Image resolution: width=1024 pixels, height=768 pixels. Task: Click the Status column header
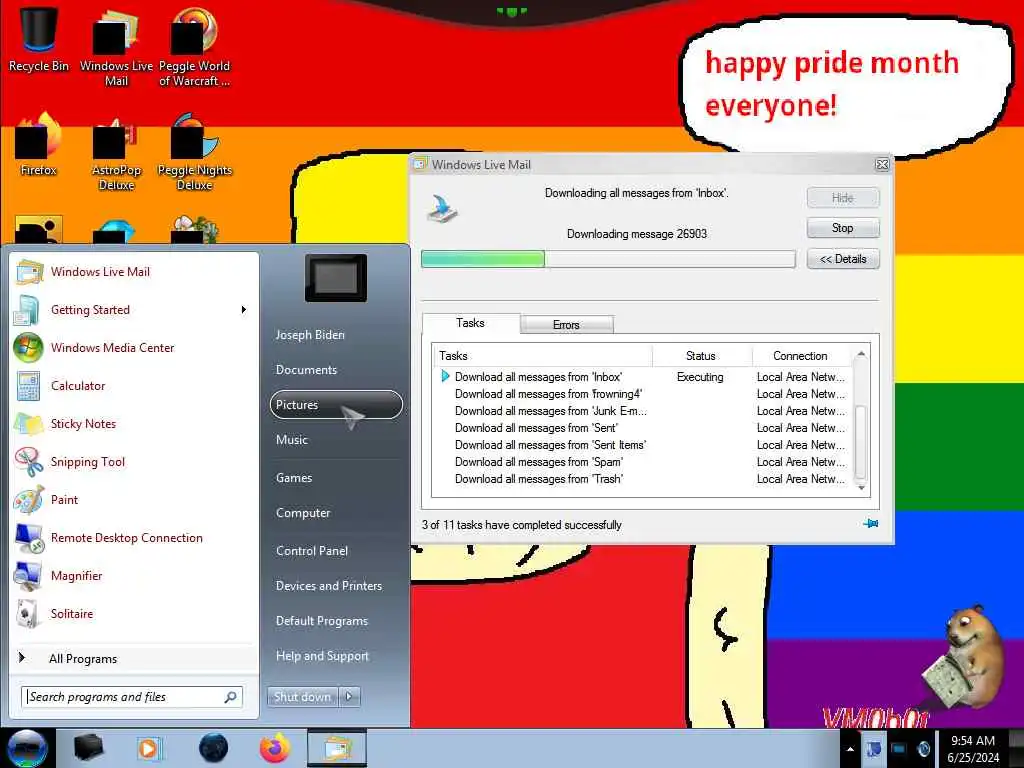701,356
